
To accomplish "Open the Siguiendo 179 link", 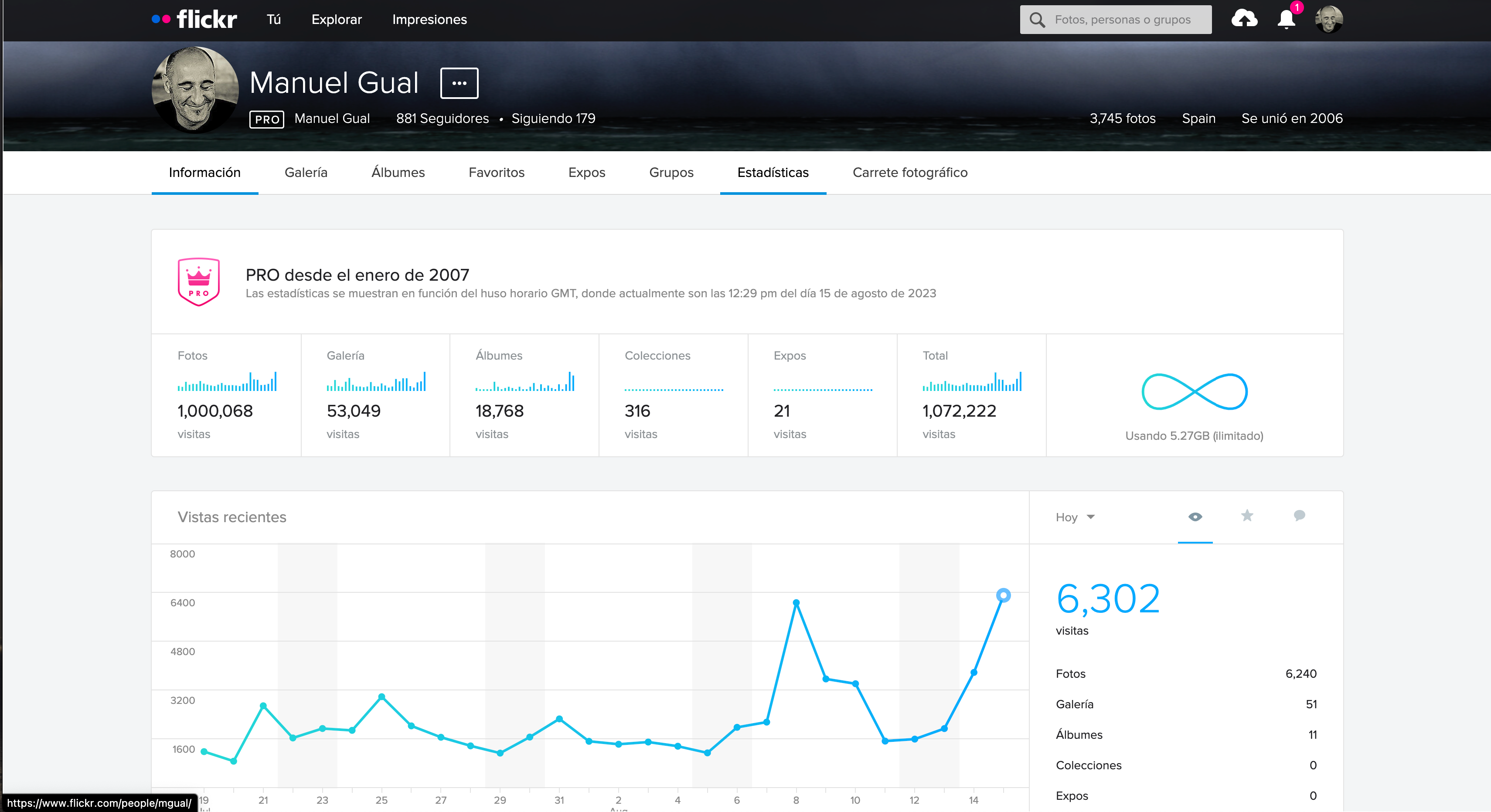I will (553, 119).
